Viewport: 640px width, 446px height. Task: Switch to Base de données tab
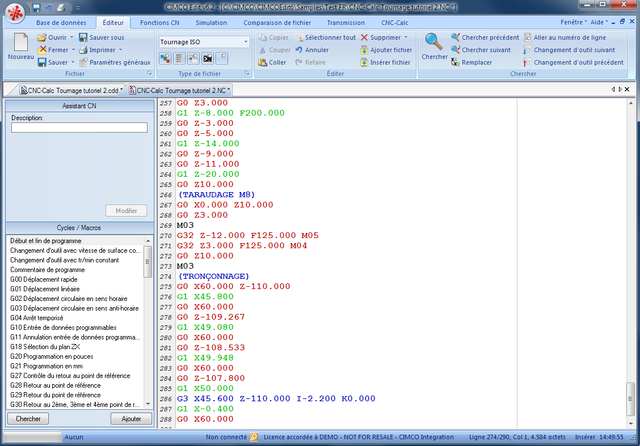[61, 23]
